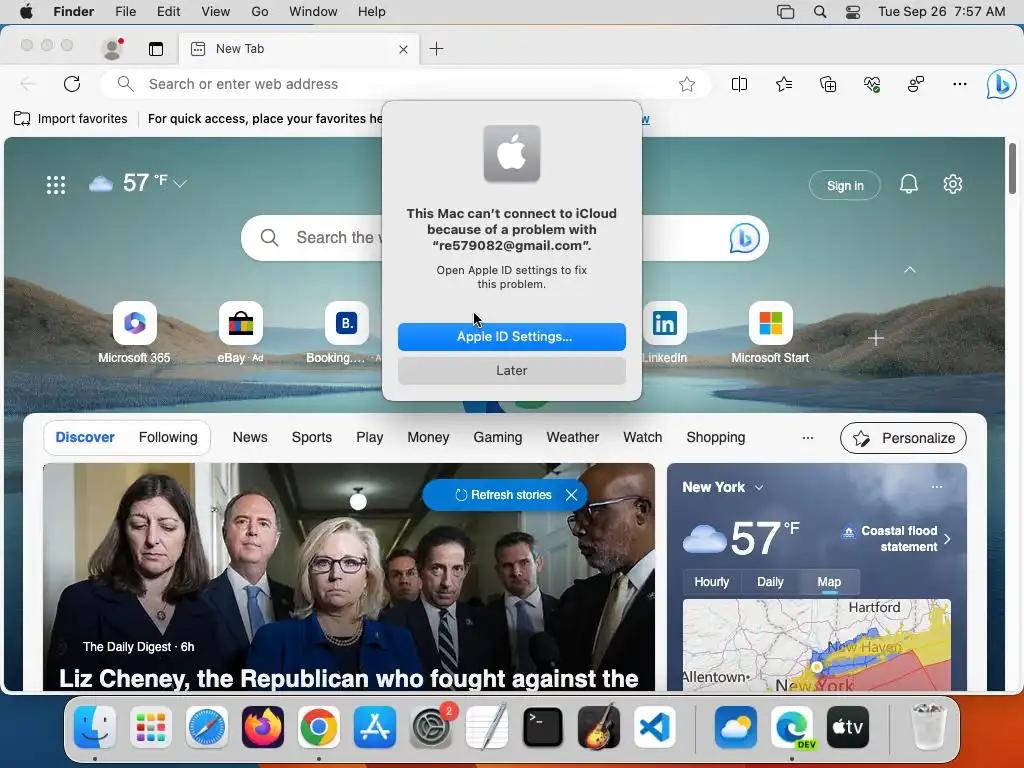
Task: Launch Visual Studio Code from Dock
Action: point(654,727)
